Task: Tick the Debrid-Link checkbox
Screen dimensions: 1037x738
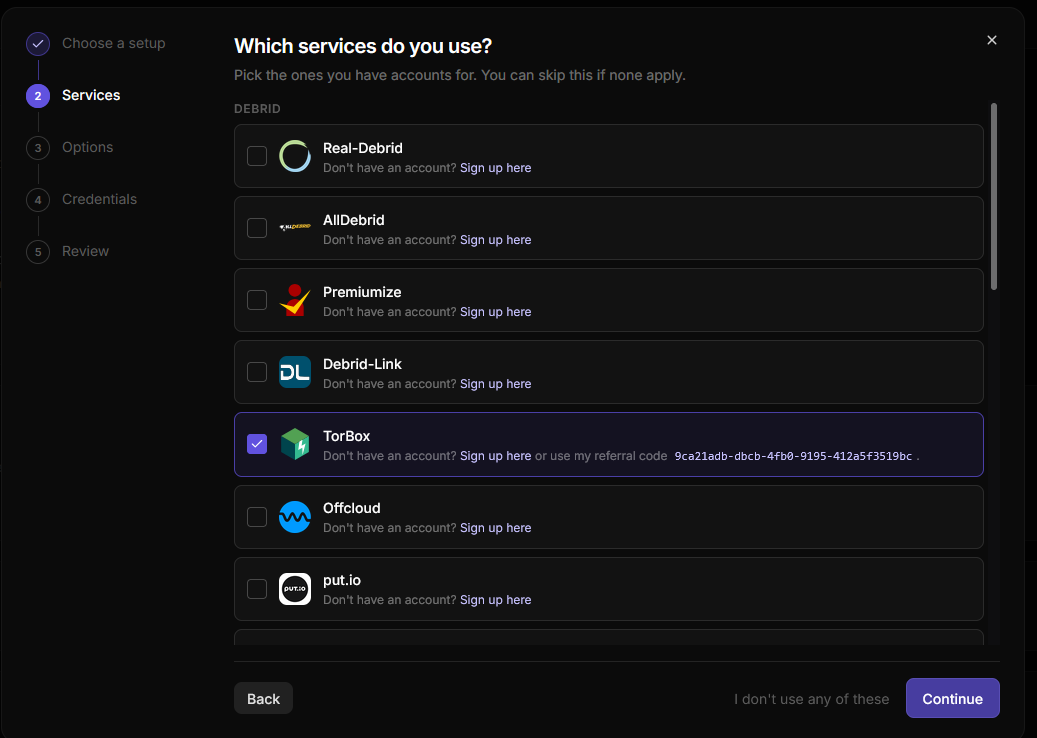Action: click(x=257, y=372)
